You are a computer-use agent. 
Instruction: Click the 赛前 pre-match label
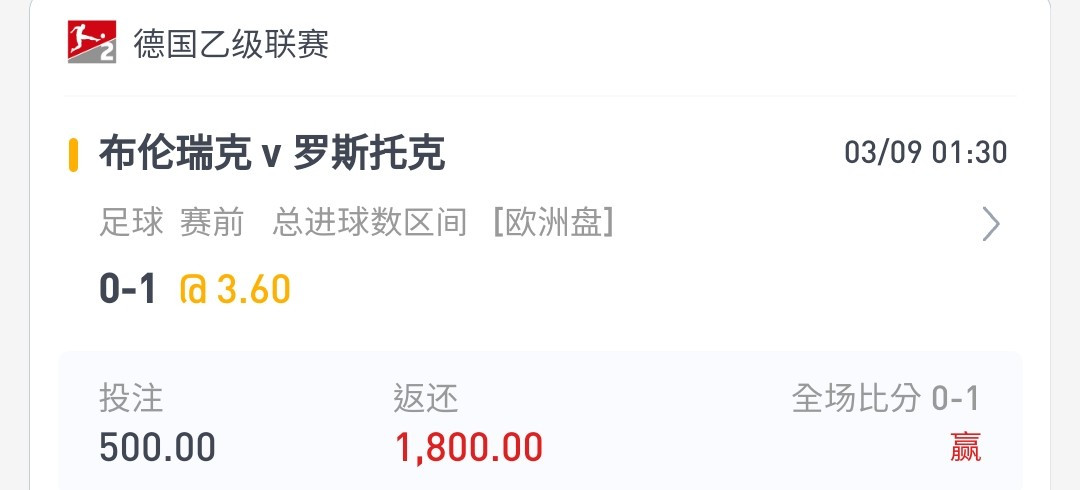point(211,223)
